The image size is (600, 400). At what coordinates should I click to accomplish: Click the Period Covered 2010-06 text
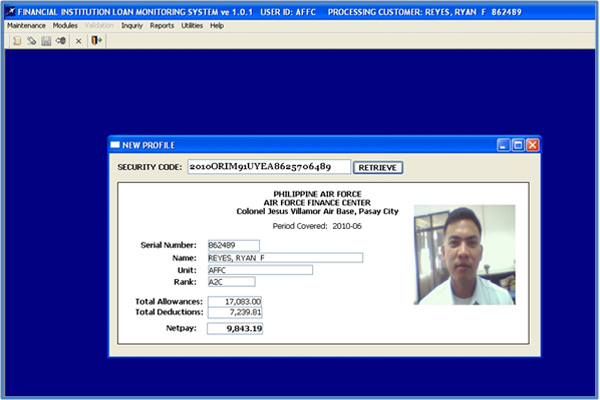(x=317, y=226)
